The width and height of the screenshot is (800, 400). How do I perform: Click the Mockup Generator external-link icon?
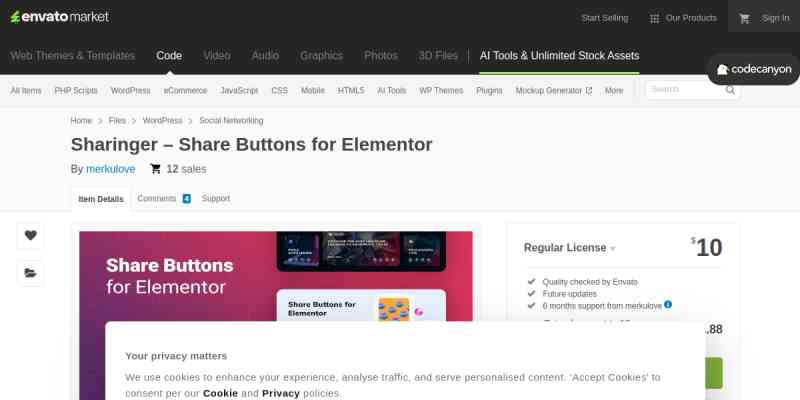click(589, 90)
